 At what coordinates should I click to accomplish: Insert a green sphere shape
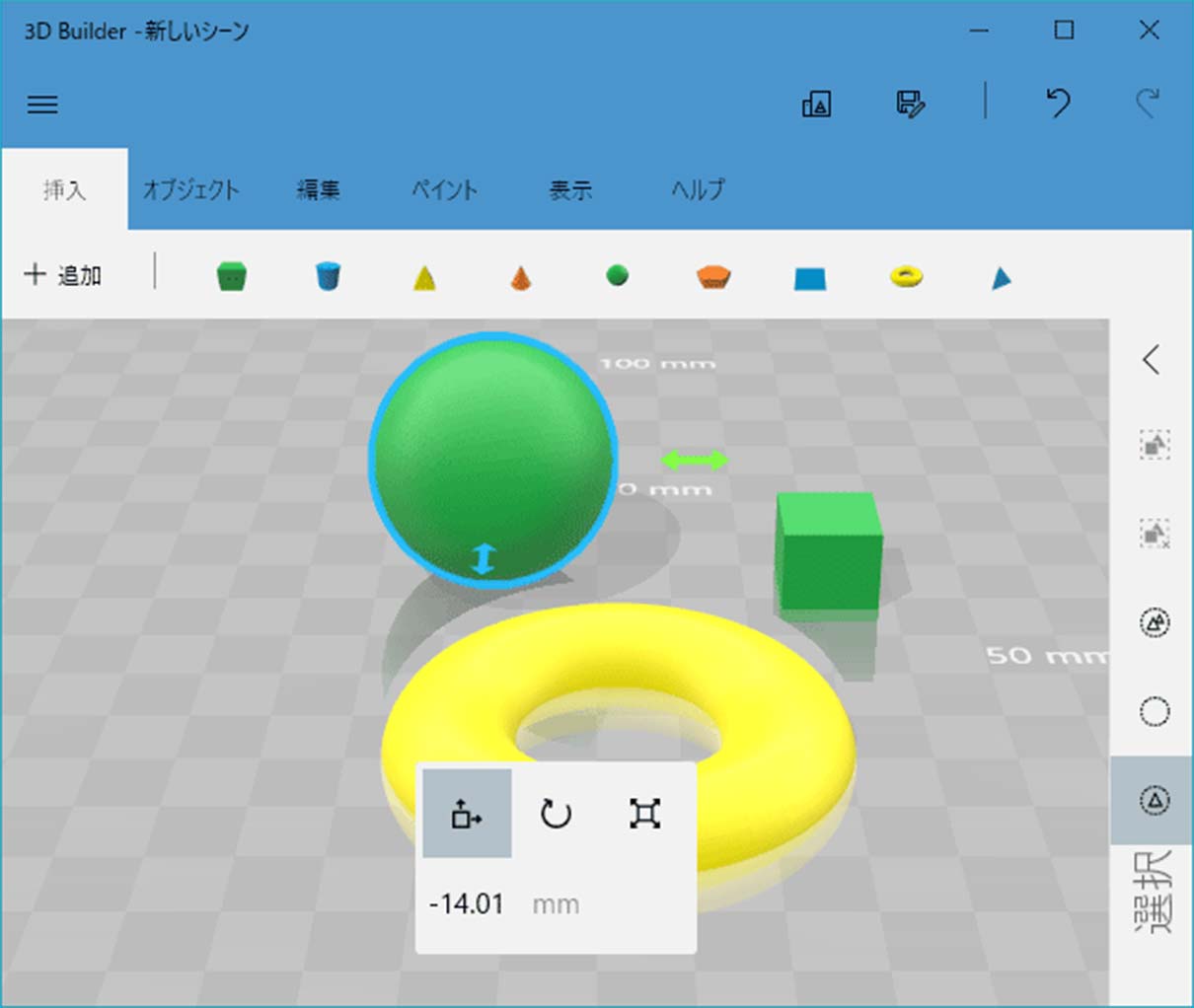[618, 275]
